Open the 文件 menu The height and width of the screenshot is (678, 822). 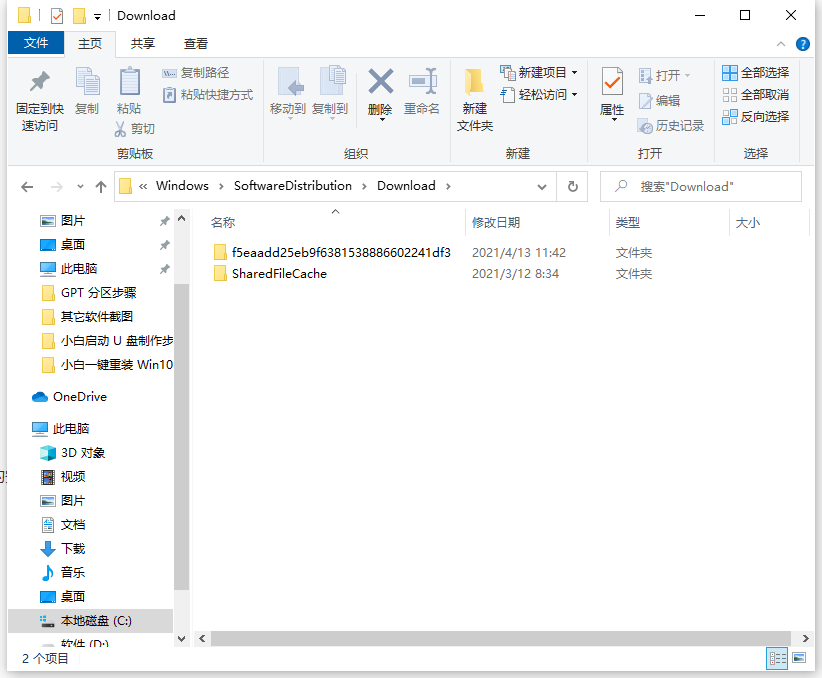point(36,43)
